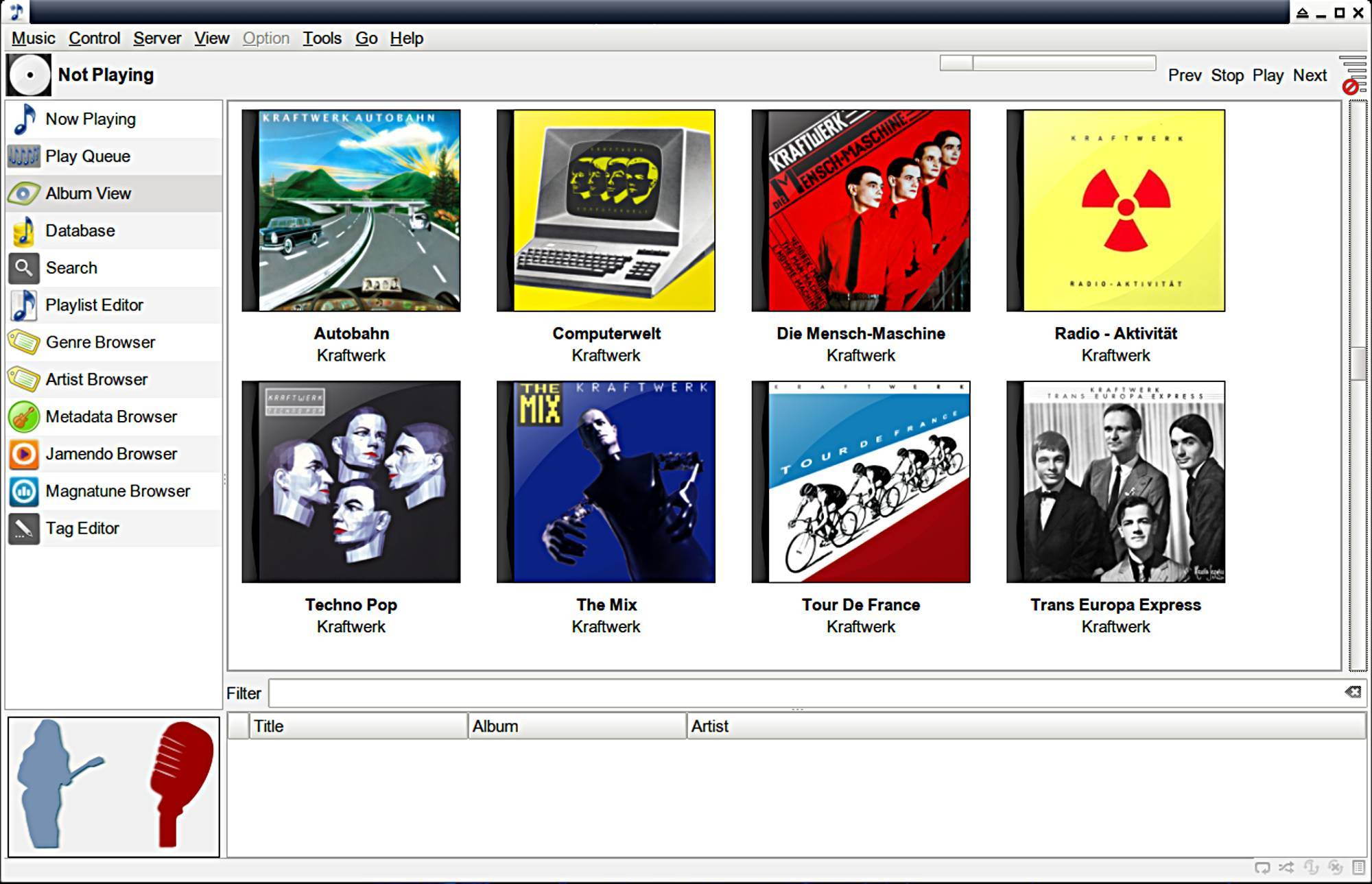Viewport: 1372px width, 884px height.
Task: Open the Now Playing view
Action: (114, 119)
